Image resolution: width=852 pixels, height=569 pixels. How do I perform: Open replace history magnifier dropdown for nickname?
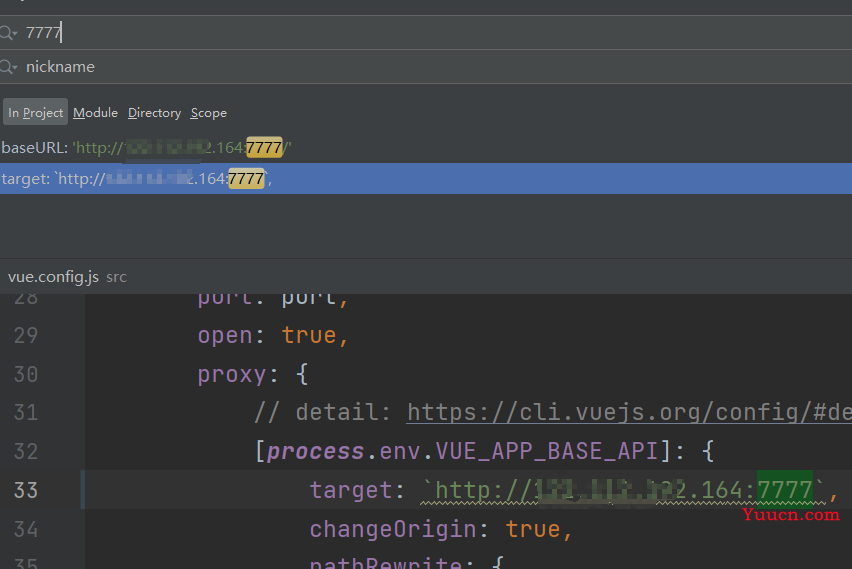(8, 67)
